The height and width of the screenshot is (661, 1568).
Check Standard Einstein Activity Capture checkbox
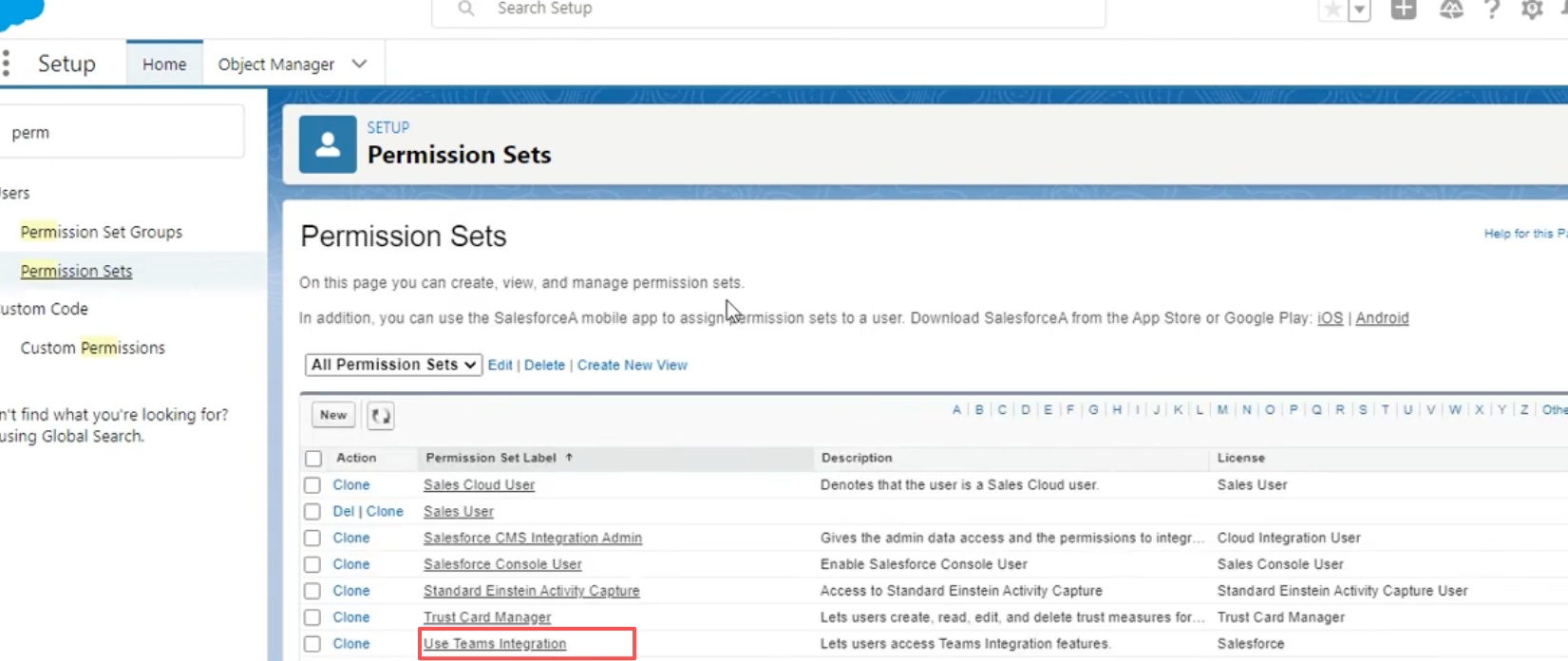[x=312, y=592]
